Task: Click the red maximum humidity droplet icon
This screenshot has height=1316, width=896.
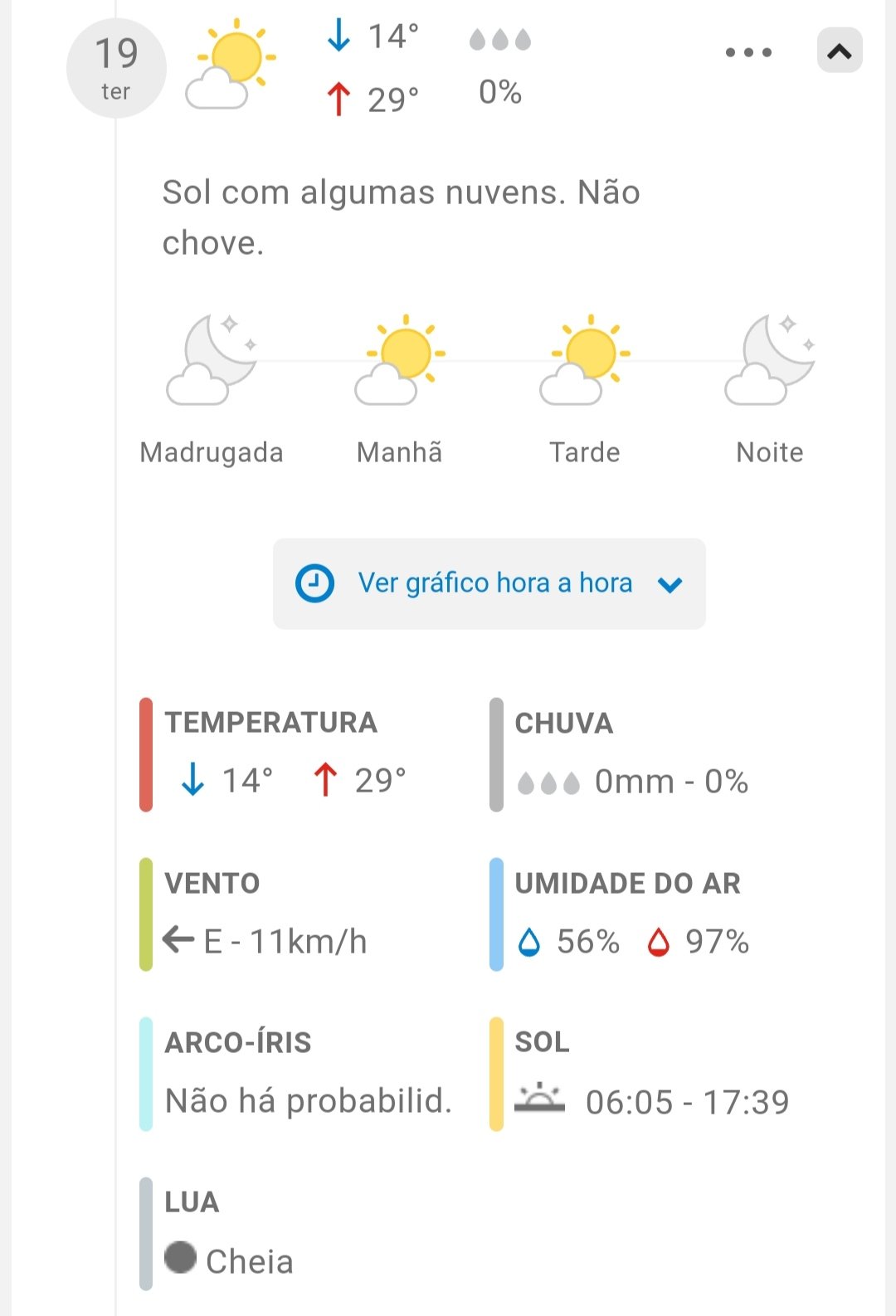Action: [x=659, y=942]
